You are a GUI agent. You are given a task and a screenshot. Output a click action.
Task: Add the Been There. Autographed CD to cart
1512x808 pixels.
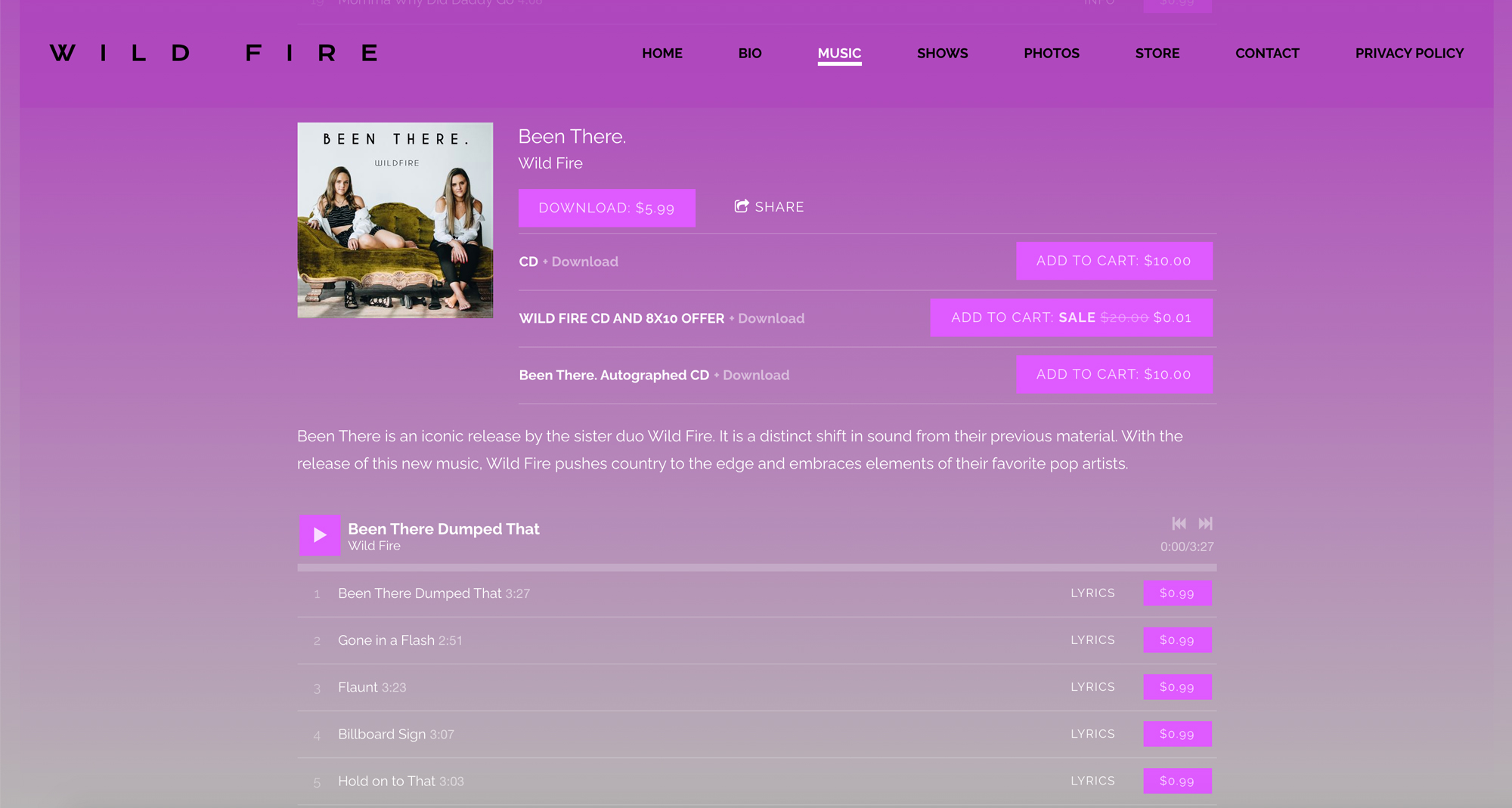[1114, 374]
